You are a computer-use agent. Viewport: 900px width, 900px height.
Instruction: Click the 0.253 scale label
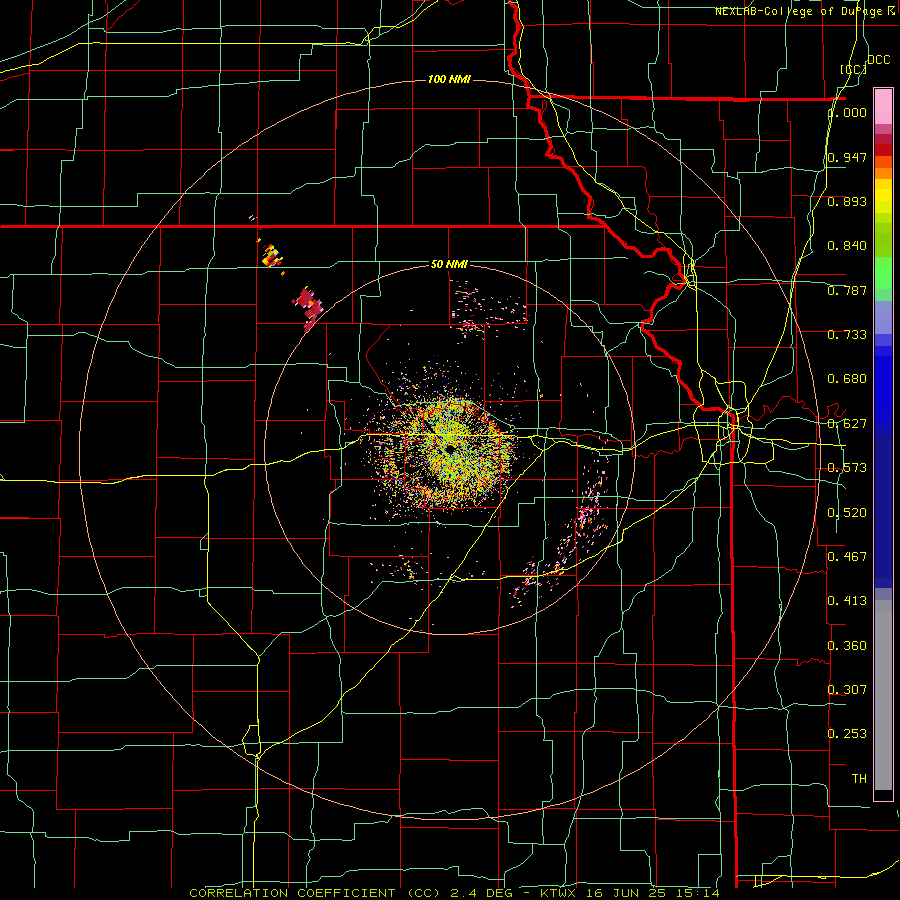pyautogui.click(x=847, y=734)
